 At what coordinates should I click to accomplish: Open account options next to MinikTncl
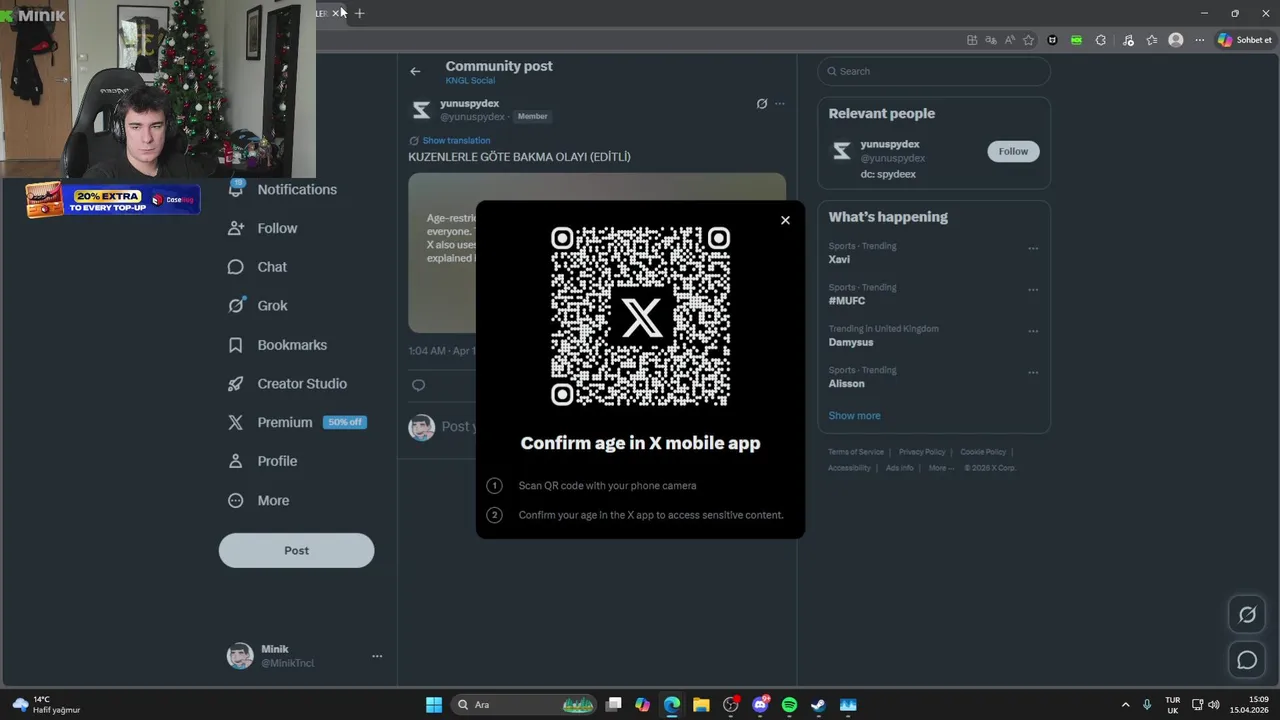[377, 656]
